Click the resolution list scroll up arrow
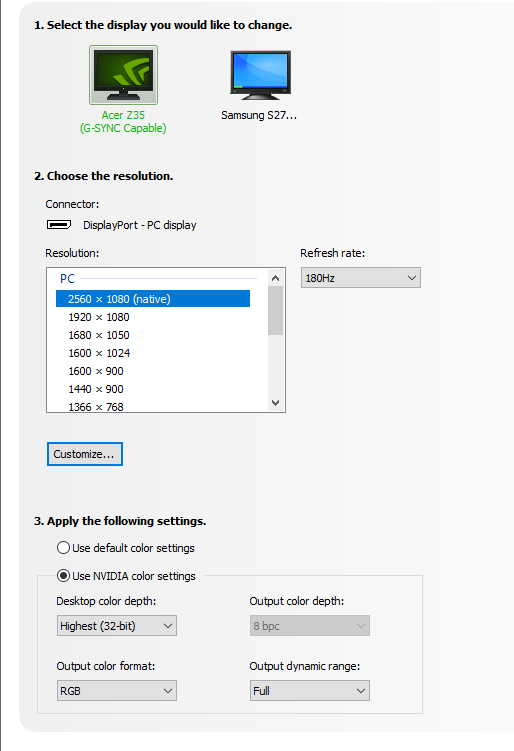514x751 pixels. [275, 278]
